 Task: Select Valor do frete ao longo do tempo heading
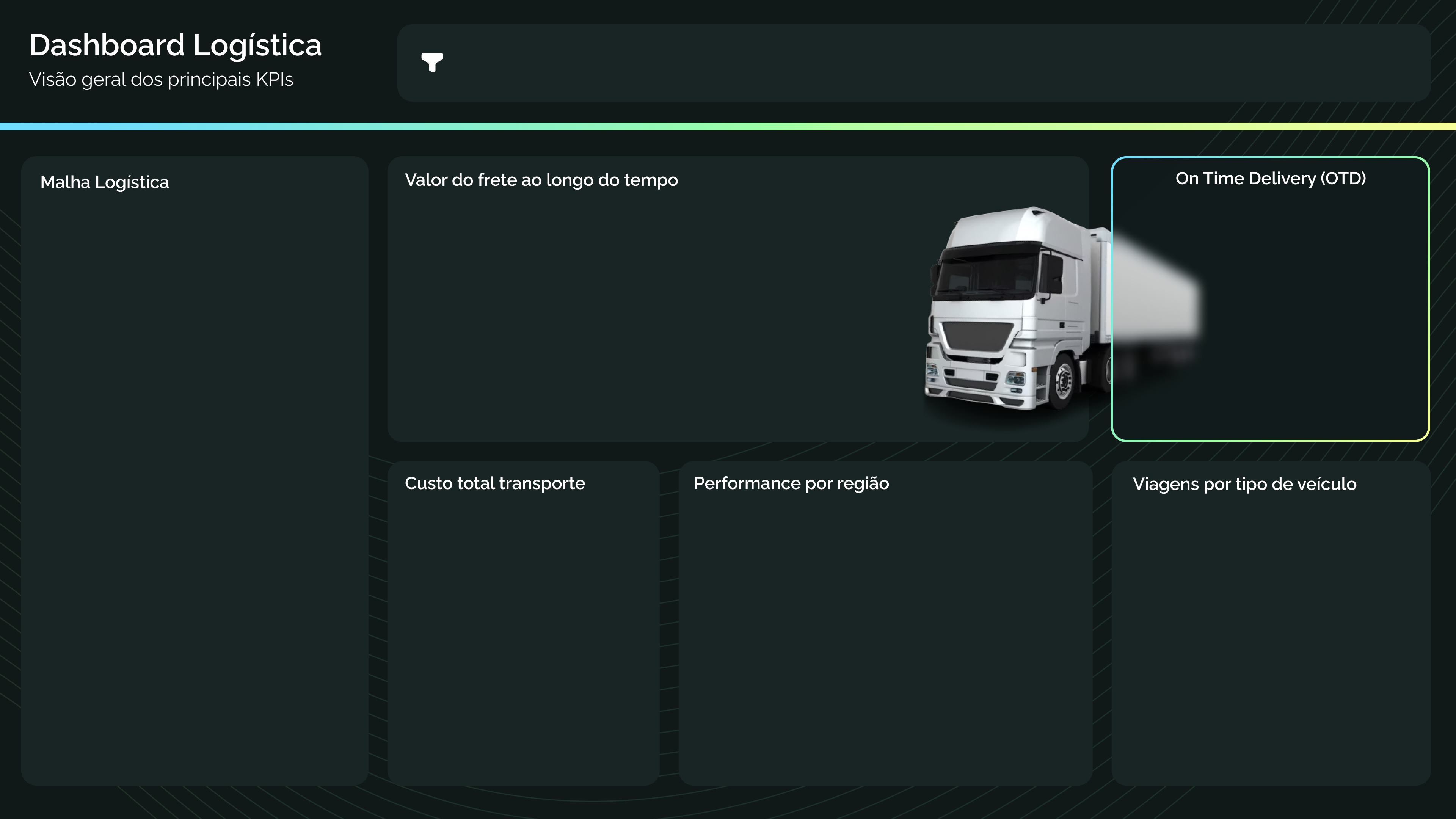click(541, 180)
